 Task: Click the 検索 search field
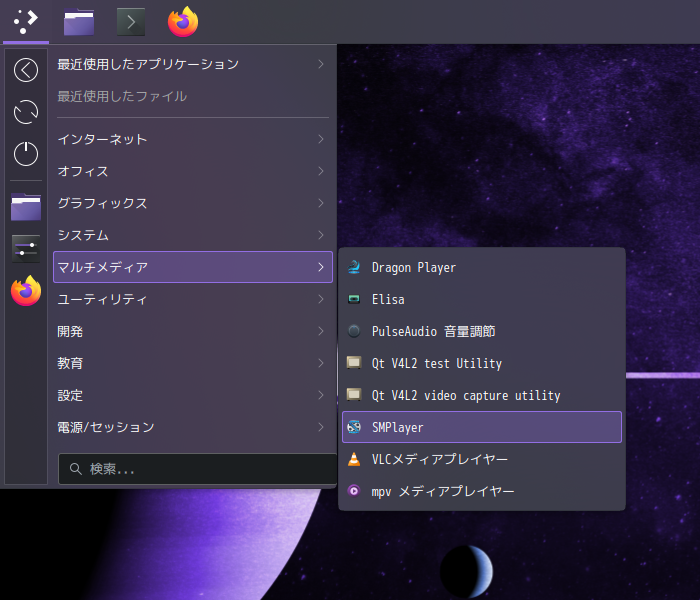coord(197,469)
